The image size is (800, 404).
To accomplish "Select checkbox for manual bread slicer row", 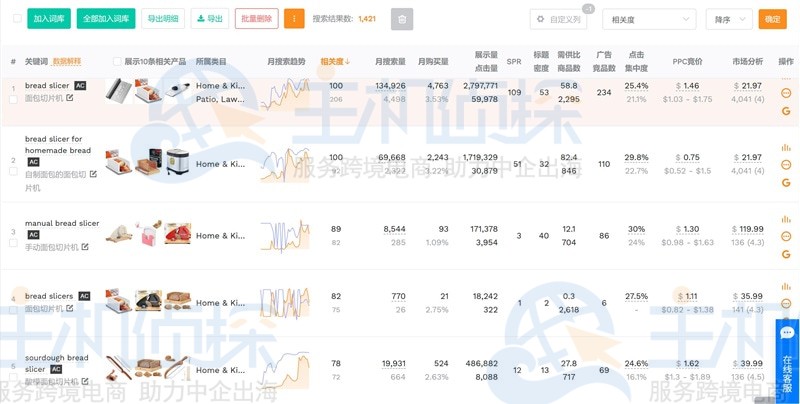I will pos(13,243).
